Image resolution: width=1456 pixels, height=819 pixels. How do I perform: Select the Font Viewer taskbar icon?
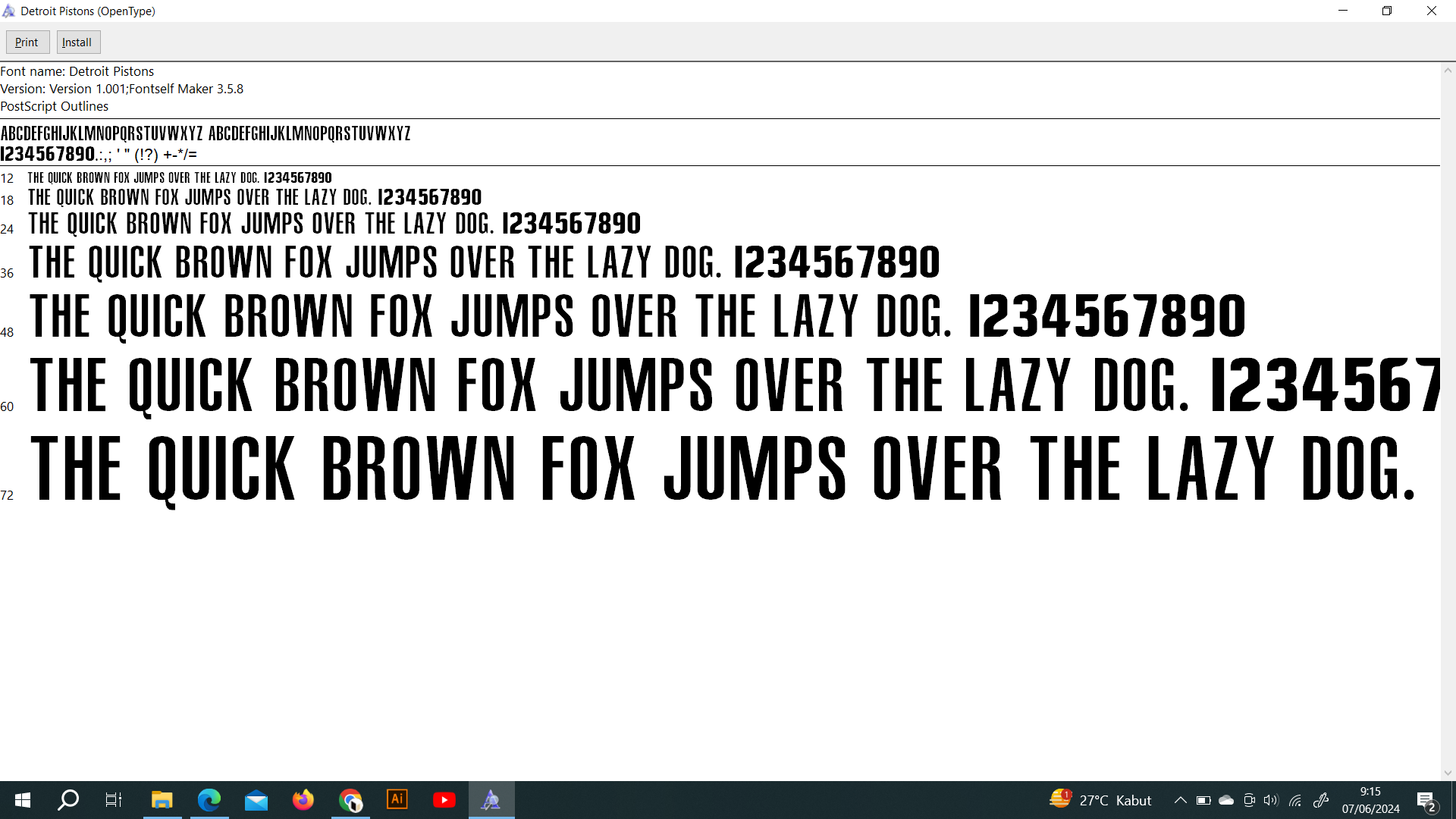point(491,800)
